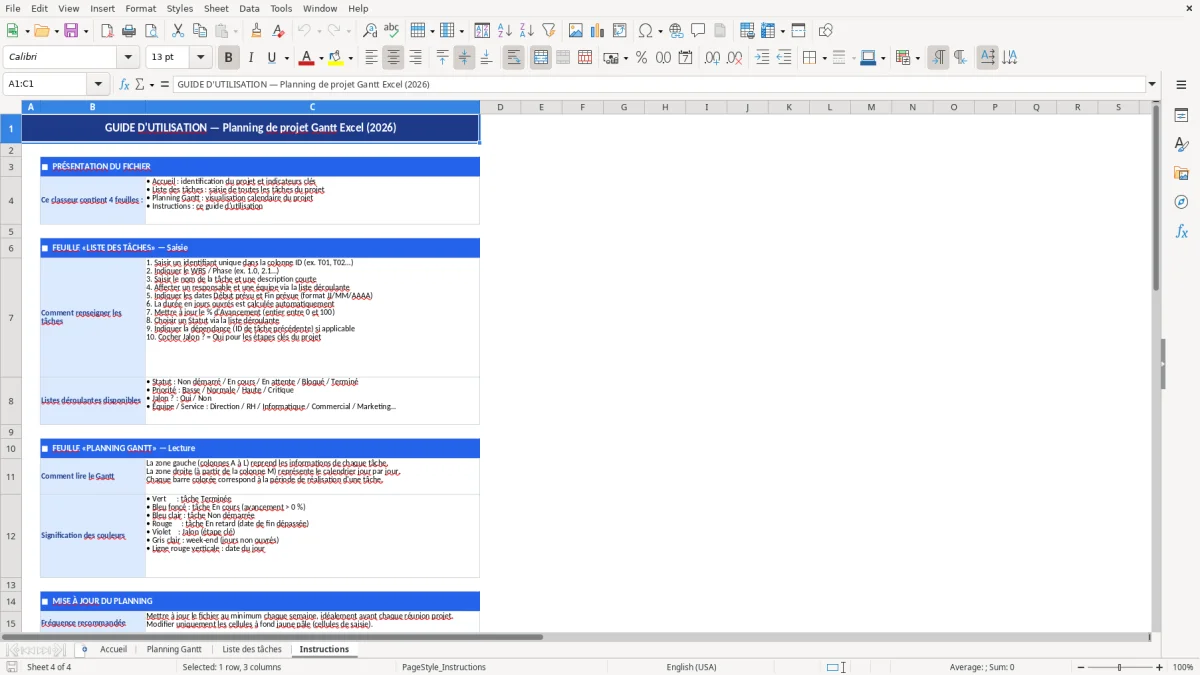
Task: Click English (USA) language in status bar
Action: pos(691,667)
